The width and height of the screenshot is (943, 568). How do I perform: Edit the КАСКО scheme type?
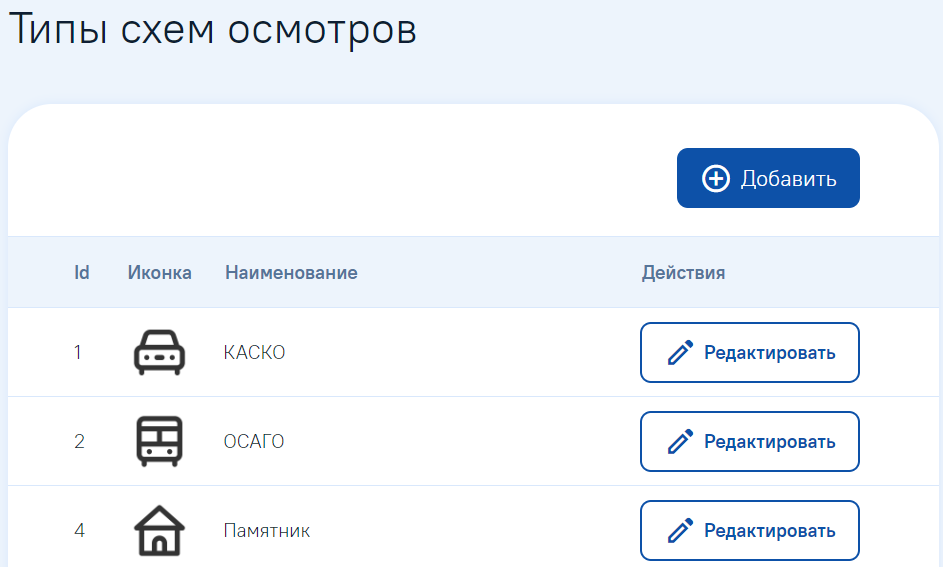click(749, 353)
